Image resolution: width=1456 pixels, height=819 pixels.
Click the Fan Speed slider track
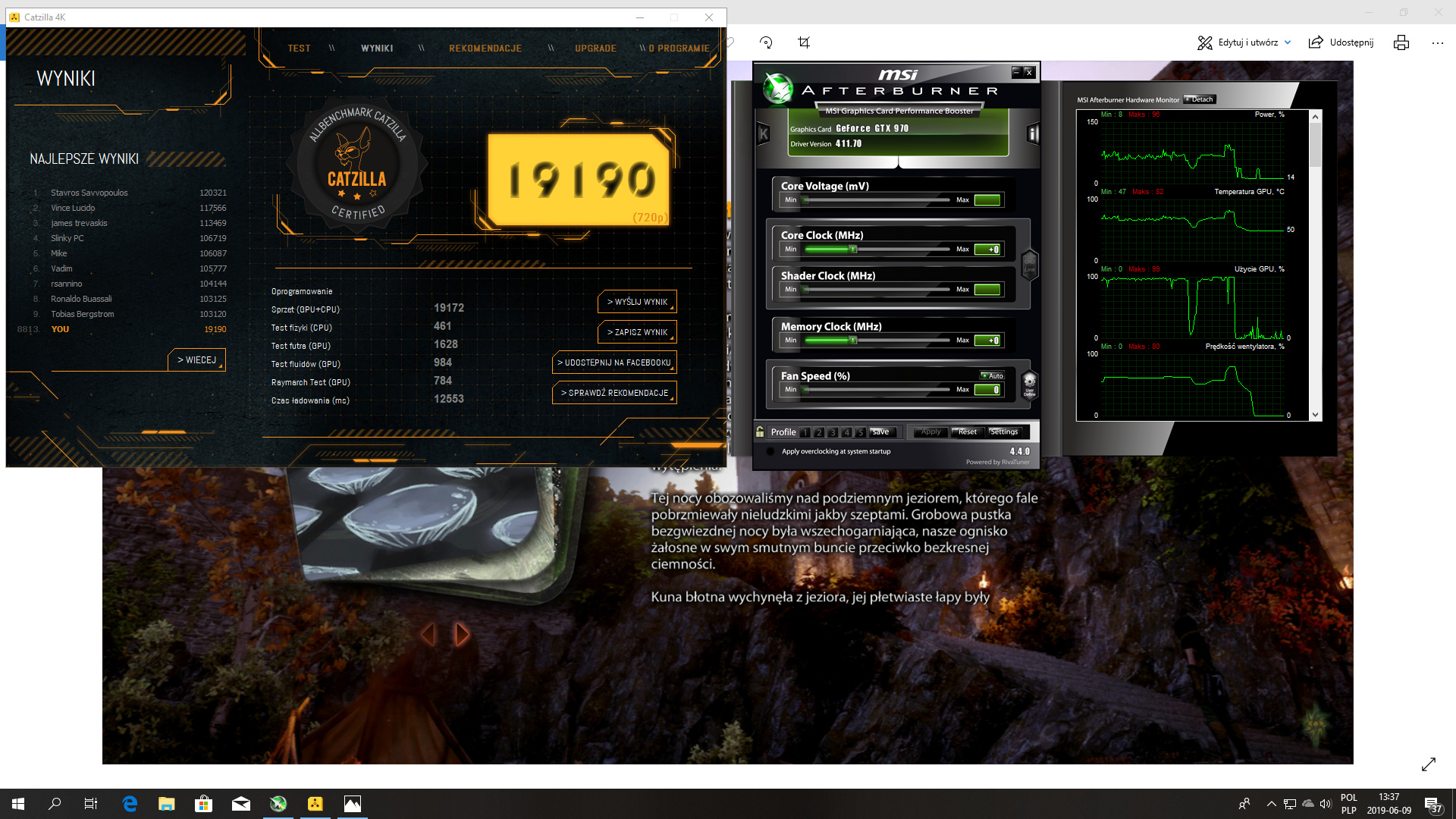pos(877,390)
